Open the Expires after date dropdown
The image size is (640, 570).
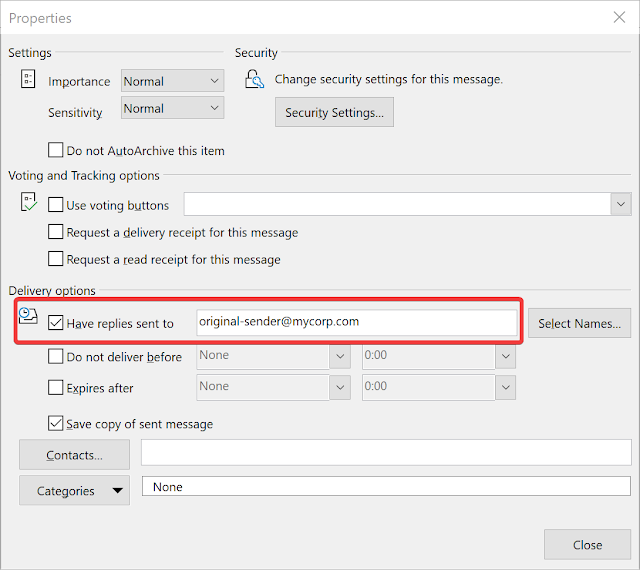pos(340,387)
